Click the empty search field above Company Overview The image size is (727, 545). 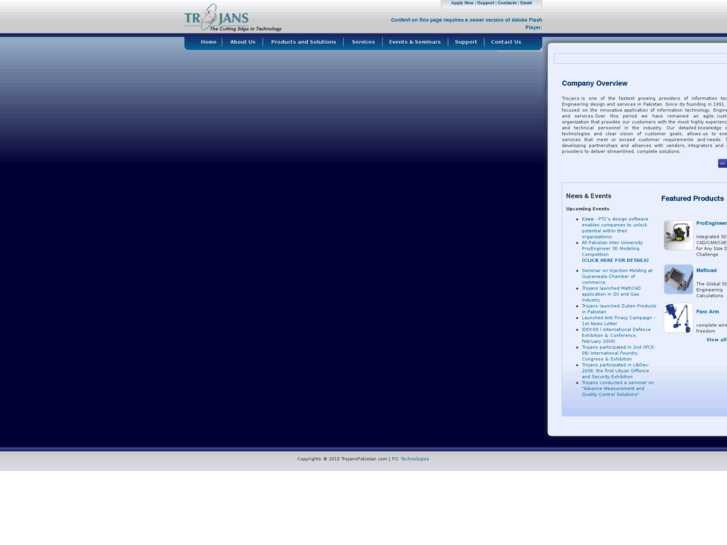640,58
